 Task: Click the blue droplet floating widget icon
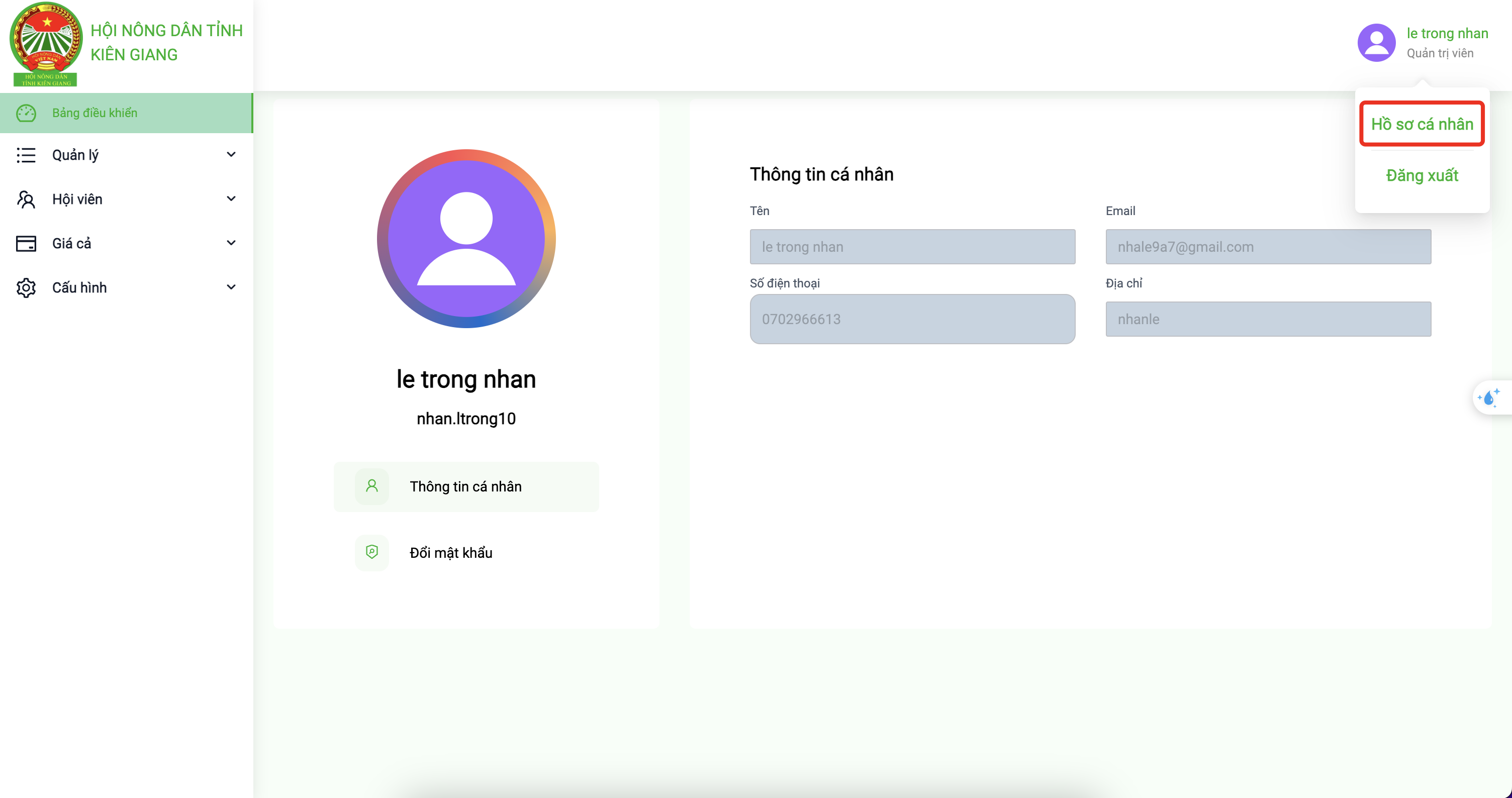point(1490,398)
